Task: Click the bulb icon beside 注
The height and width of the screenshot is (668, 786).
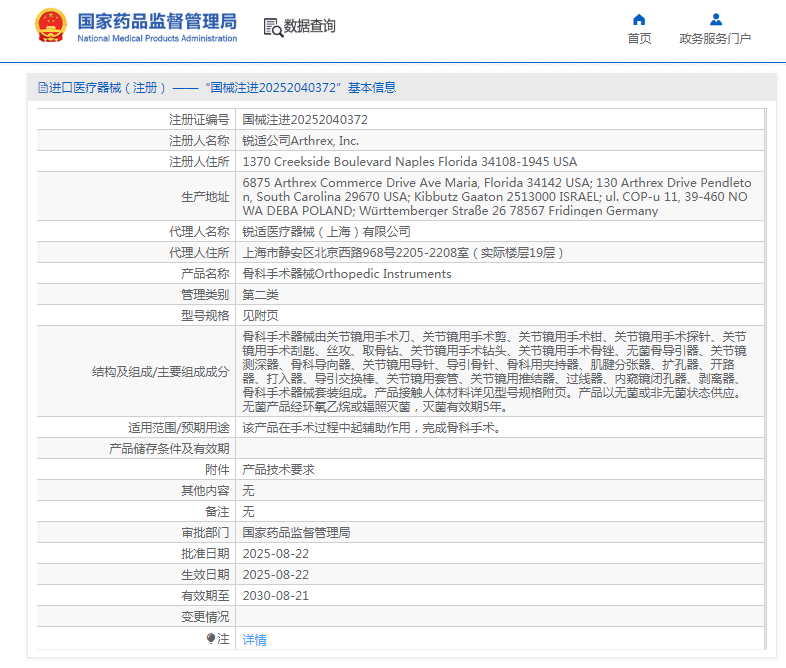Action: [x=211, y=638]
